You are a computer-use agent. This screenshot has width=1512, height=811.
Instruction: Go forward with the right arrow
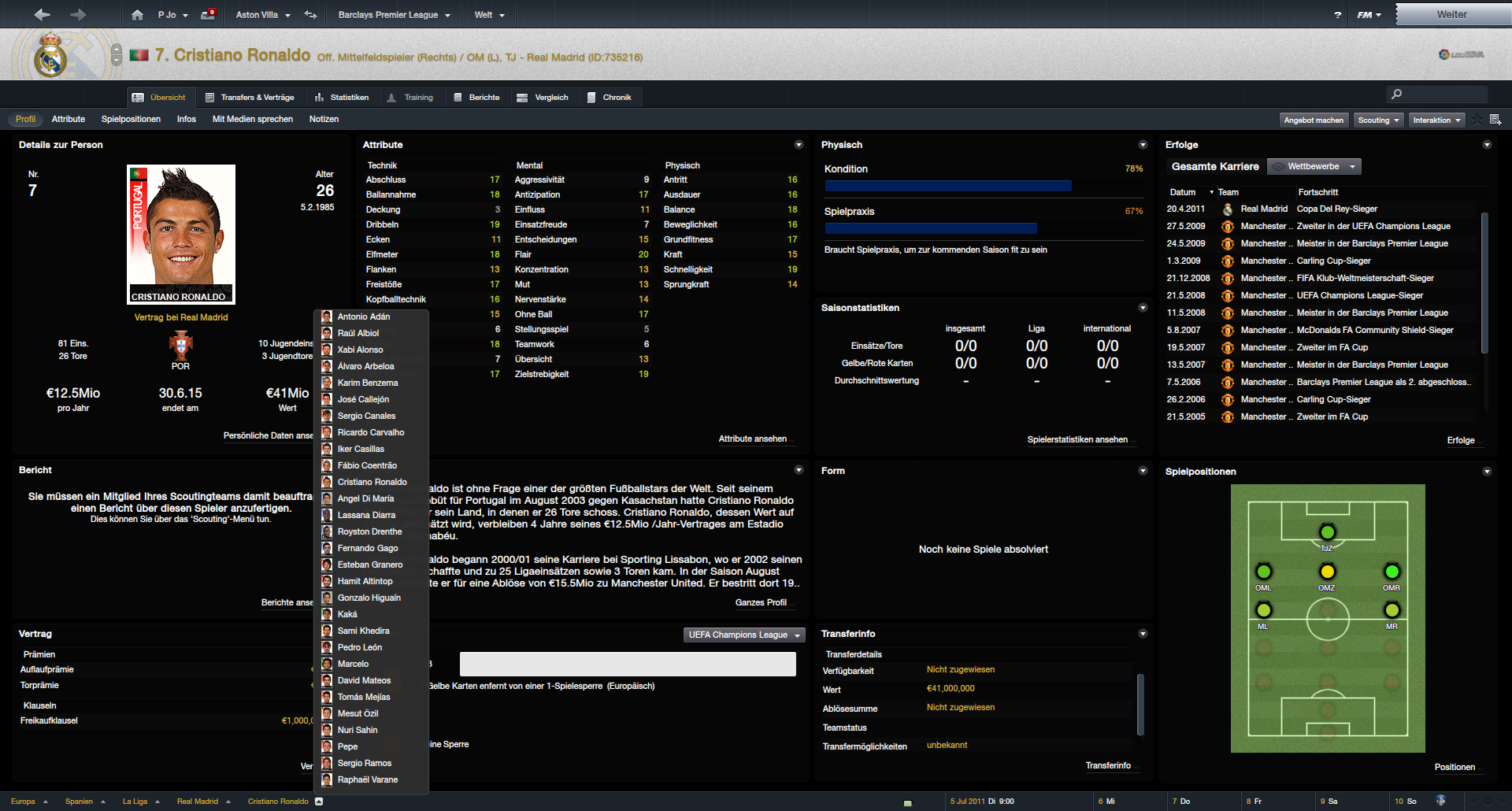click(x=78, y=14)
